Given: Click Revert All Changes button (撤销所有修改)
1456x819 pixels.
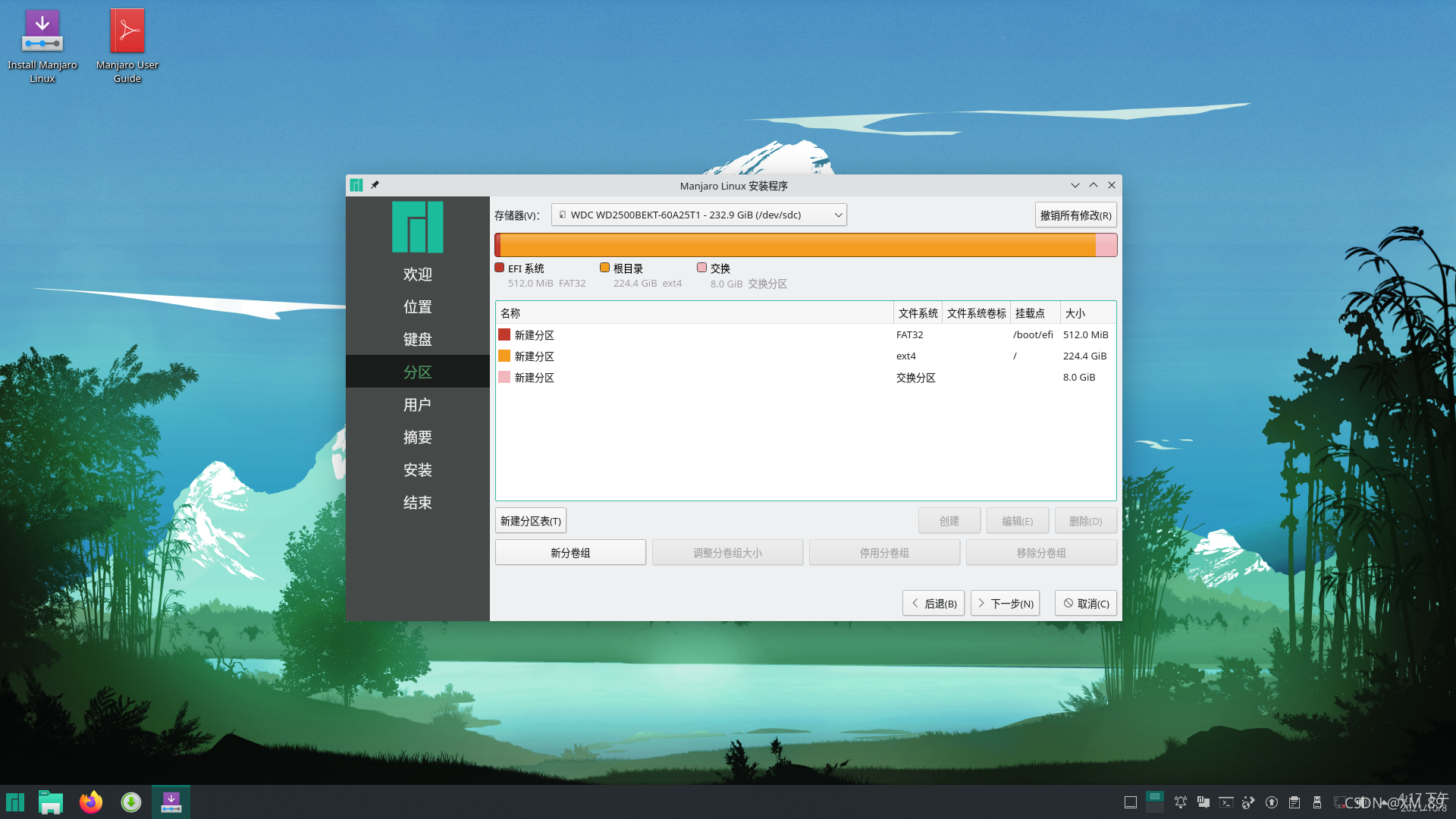Looking at the screenshot, I should (x=1075, y=215).
